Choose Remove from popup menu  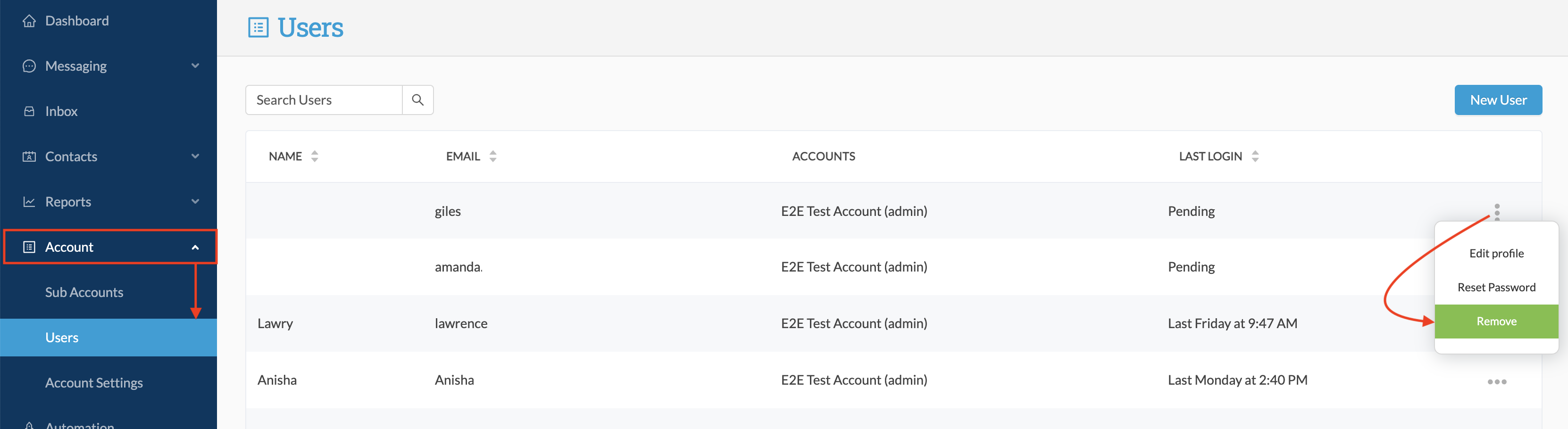[1496, 322]
